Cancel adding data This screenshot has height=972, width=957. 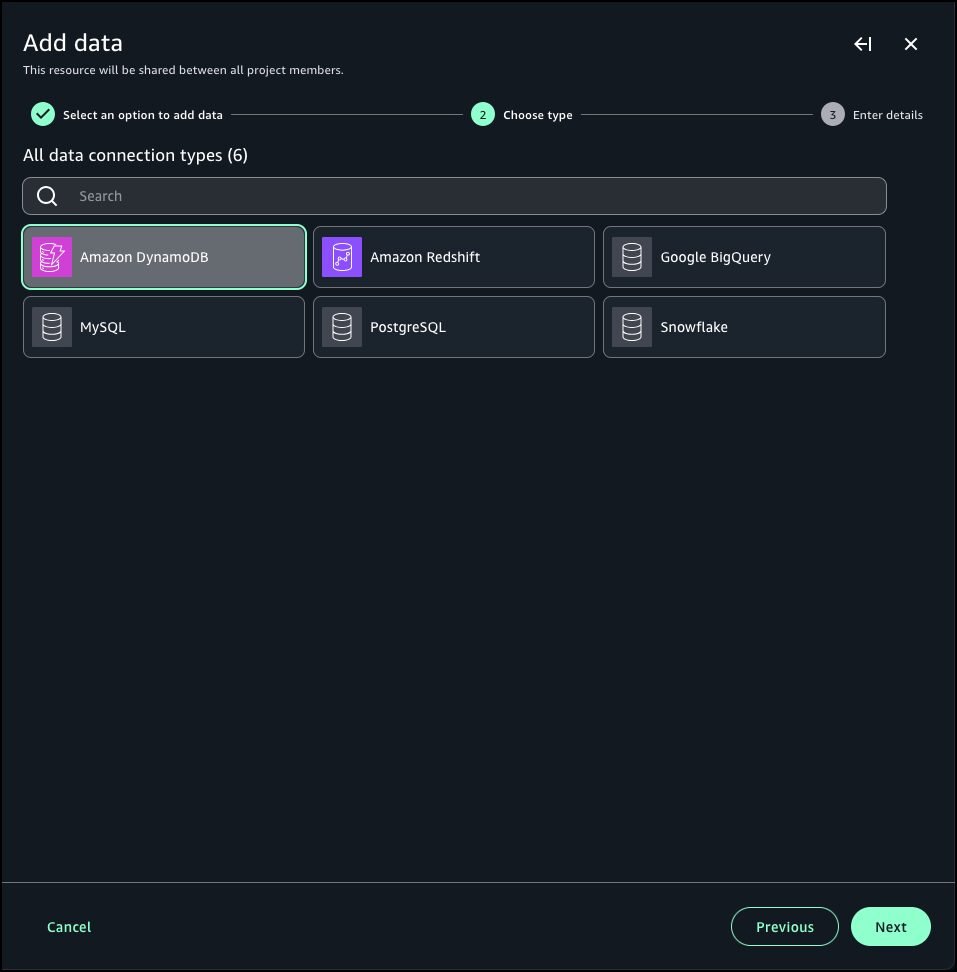(69, 927)
